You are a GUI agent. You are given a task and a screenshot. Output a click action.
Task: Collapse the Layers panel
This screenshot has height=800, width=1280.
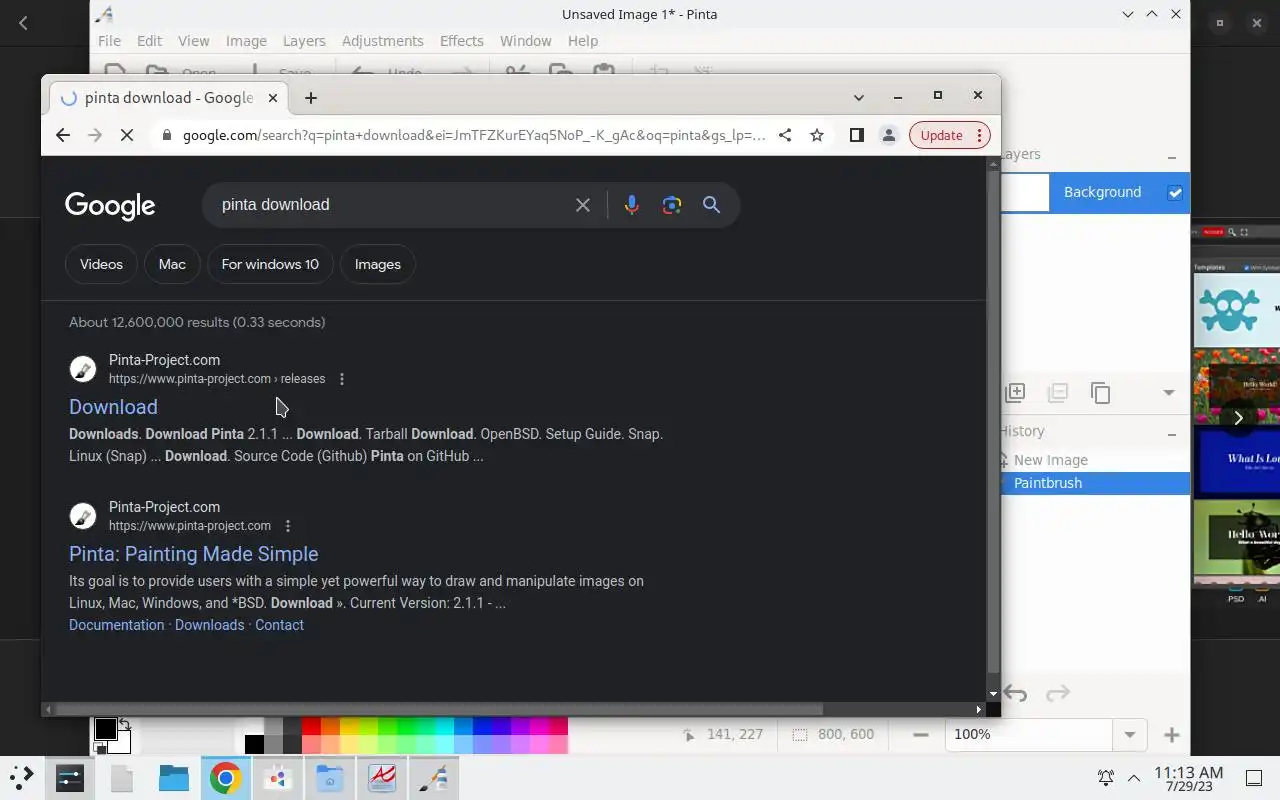click(1172, 157)
